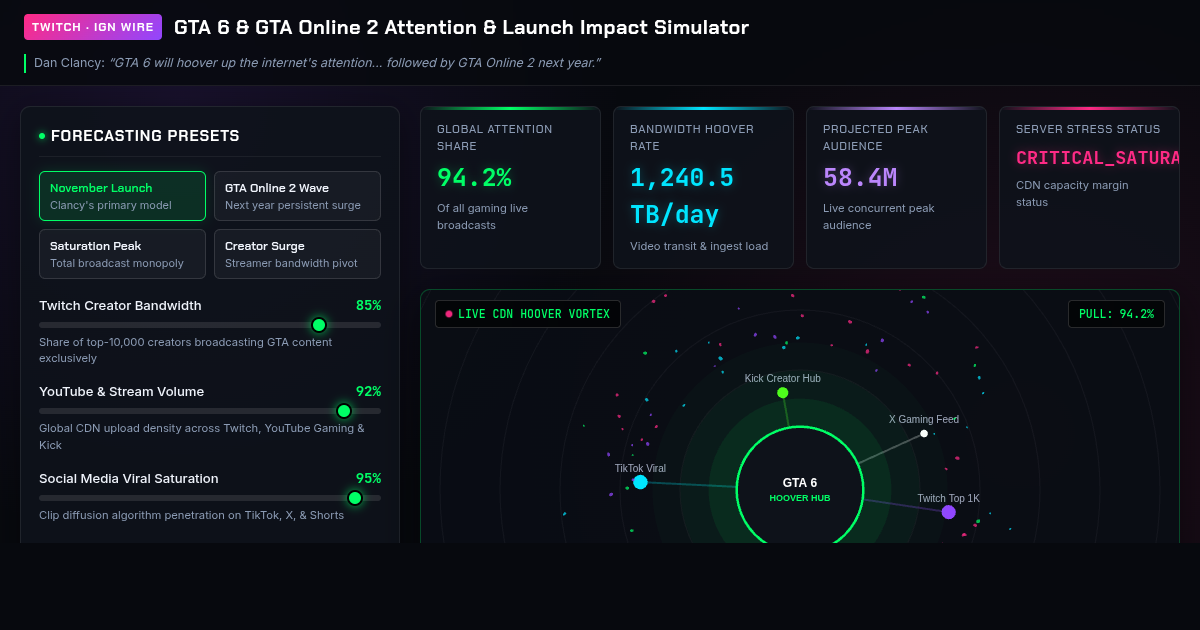
Task: Select the GTA Online 2 Wave preset
Action: pos(297,196)
